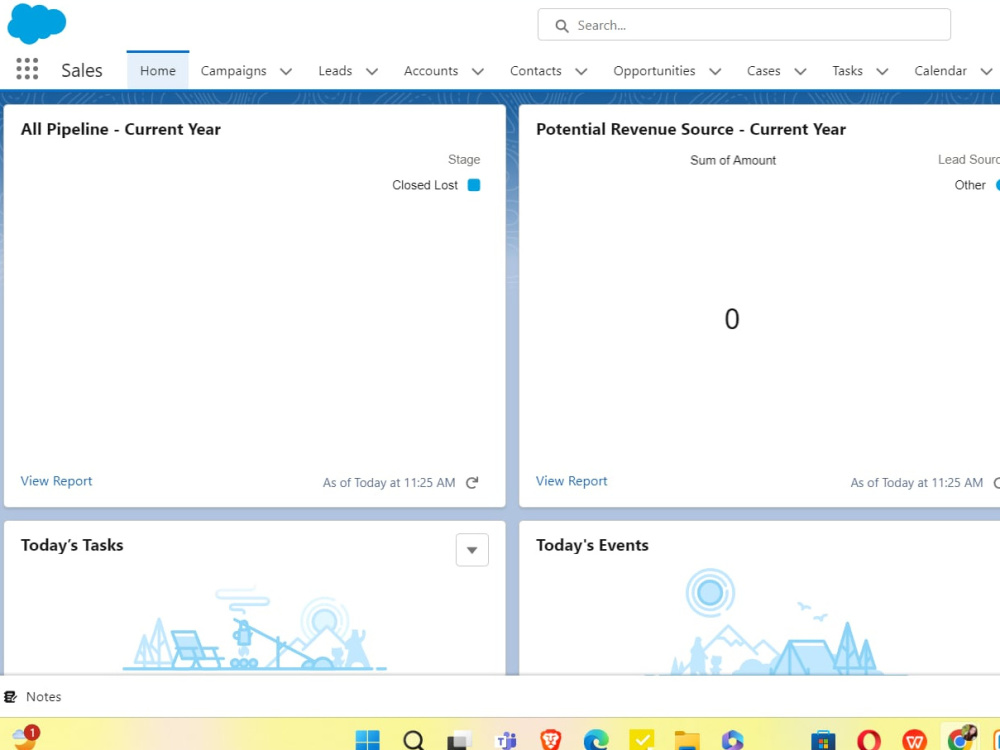Open the yellow checkmark notes app in taskbar
The height and width of the screenshot is (750, 1000).
click(x=642, y=740)
